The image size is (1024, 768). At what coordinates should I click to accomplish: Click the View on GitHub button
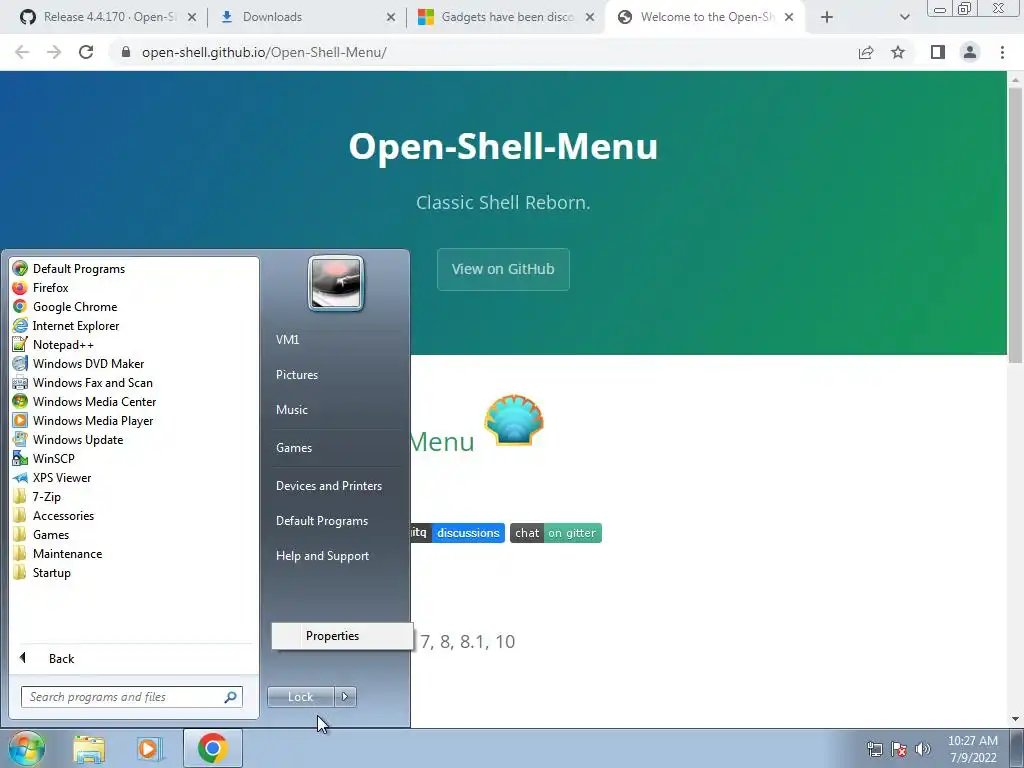[503, 269]
